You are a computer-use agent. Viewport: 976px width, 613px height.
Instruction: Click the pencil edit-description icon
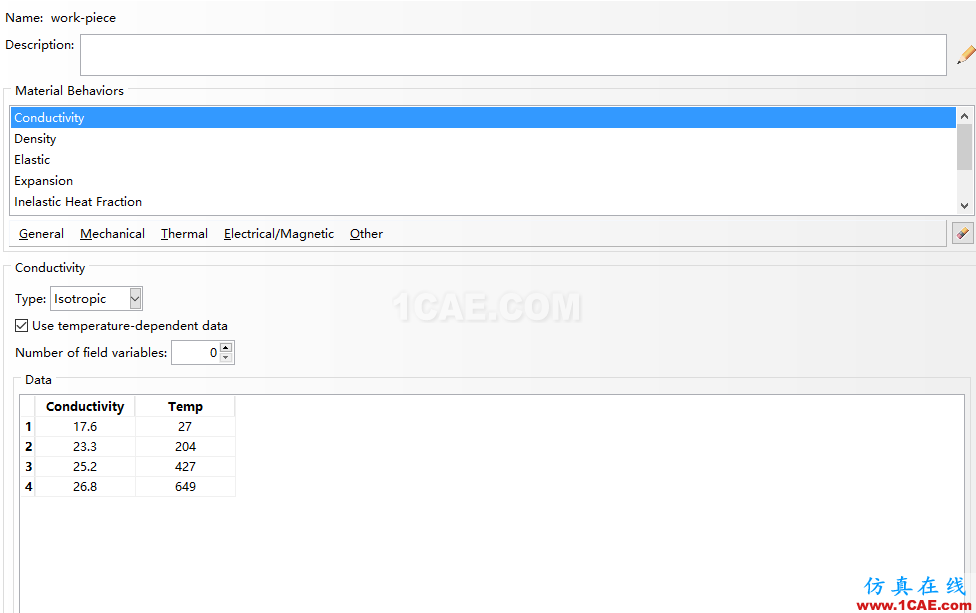tap(965, 55)
